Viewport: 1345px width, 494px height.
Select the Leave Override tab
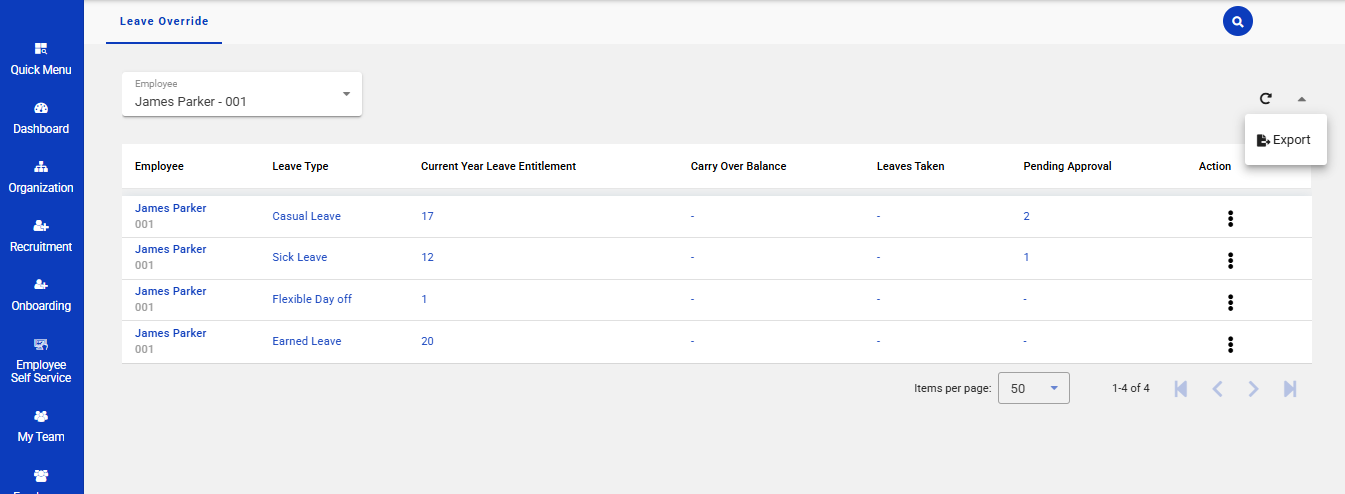[164, 22]
